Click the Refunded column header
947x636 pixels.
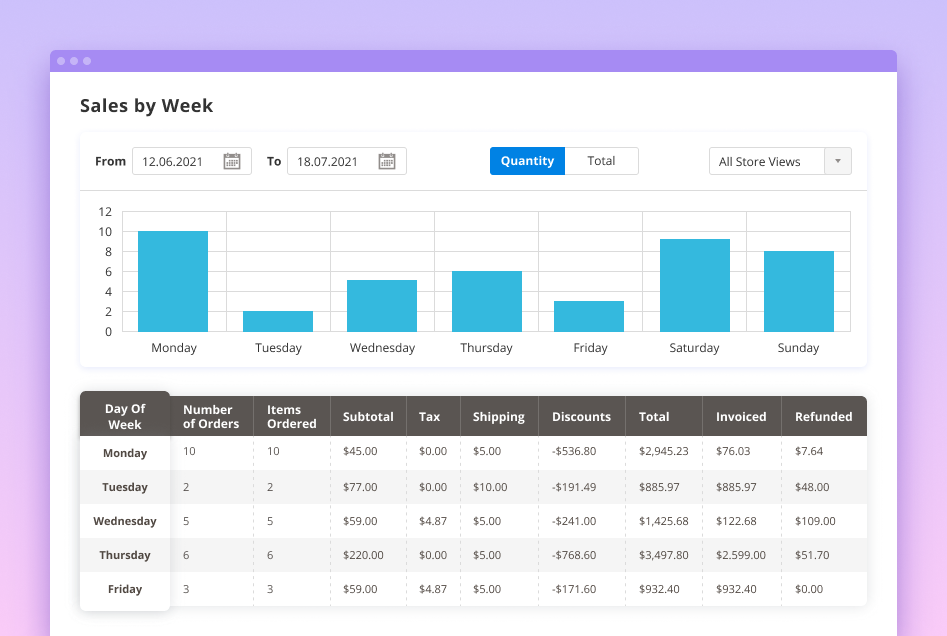[823, 417]
